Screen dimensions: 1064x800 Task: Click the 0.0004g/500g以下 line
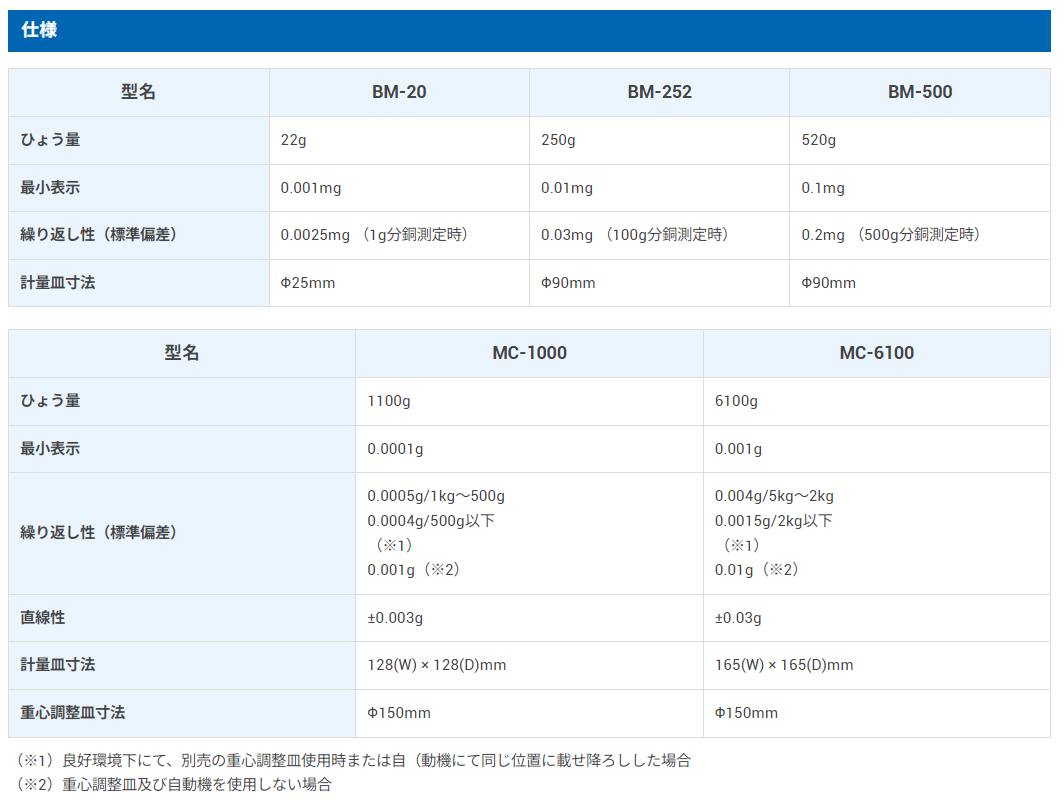[431, 520]
